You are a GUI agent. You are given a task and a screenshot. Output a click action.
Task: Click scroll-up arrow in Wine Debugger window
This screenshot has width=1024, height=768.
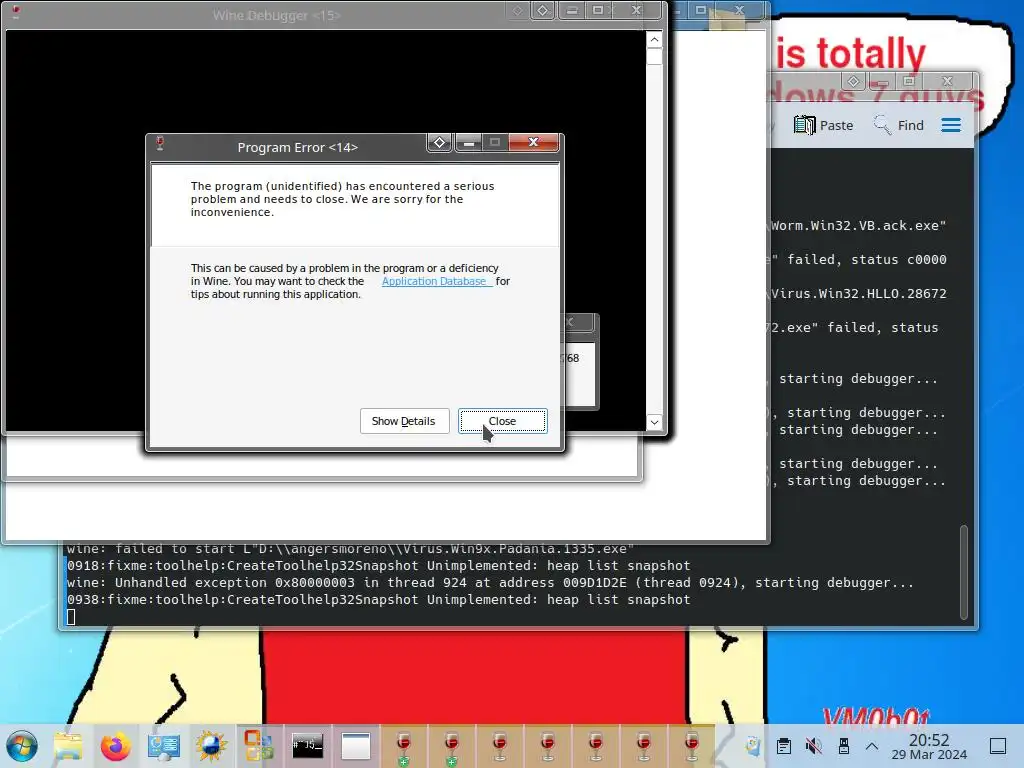click(x=654, y=40)
